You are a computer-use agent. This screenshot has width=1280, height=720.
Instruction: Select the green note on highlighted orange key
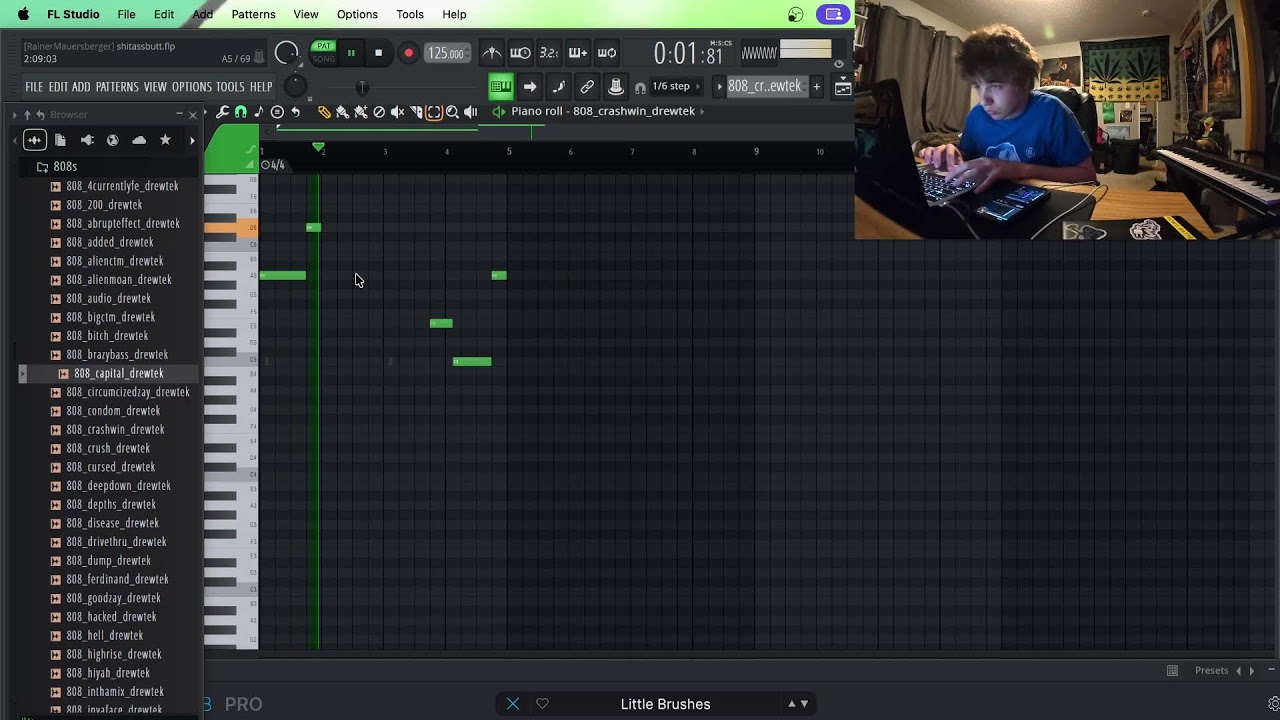(313, 227)
